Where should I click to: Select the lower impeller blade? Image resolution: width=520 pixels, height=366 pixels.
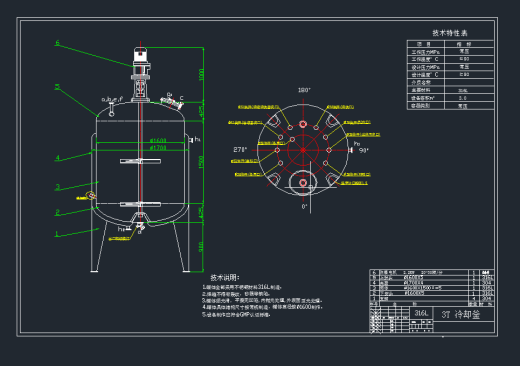[140, 204]
